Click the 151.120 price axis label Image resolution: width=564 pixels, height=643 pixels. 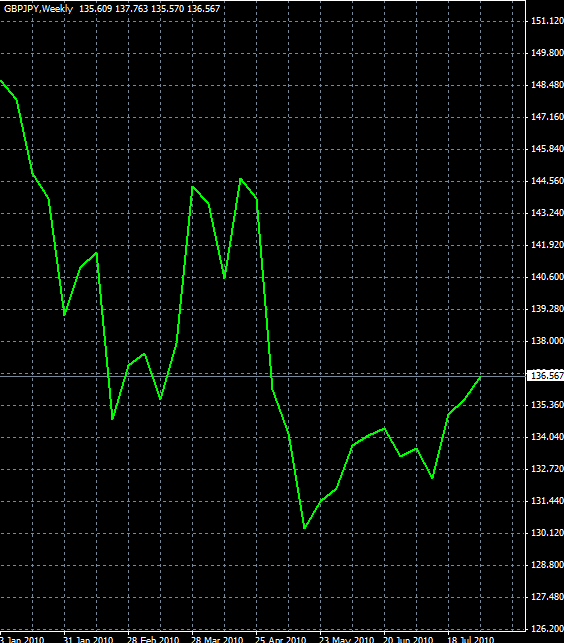[x=547, y=21]
